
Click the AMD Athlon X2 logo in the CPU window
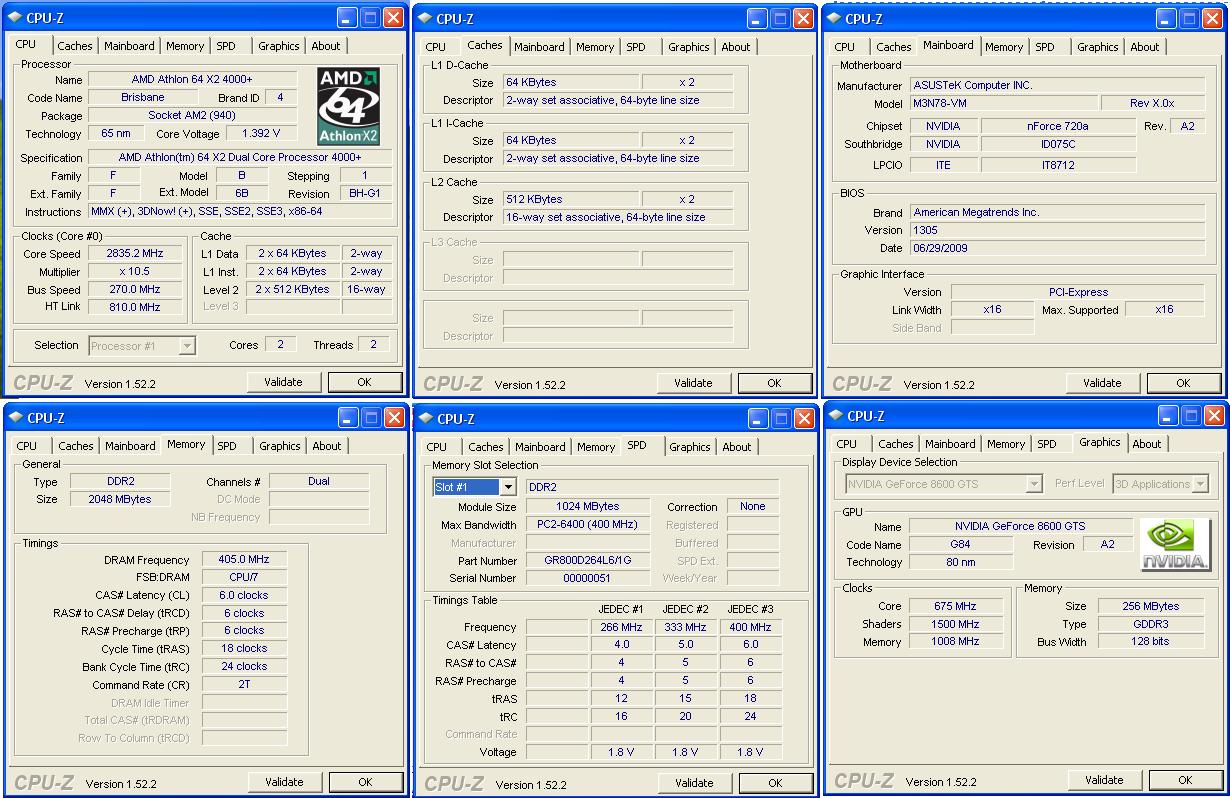pos(348,106)
